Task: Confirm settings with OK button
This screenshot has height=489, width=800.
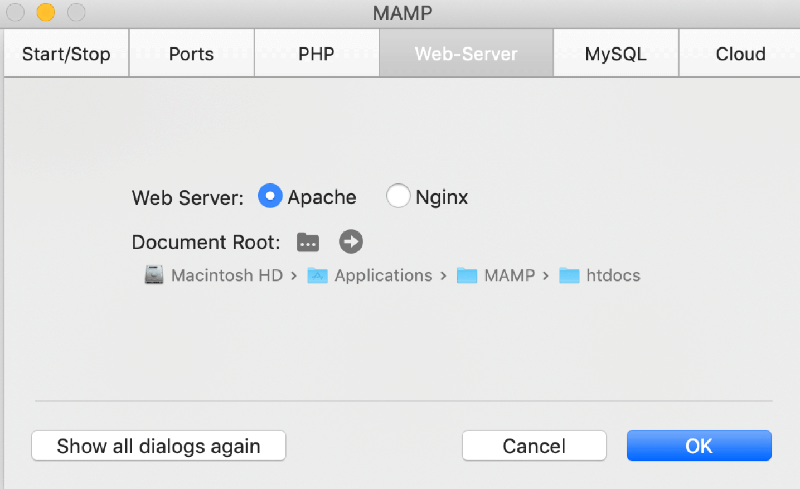Action: pyautogui.click(x=699, y=446)
